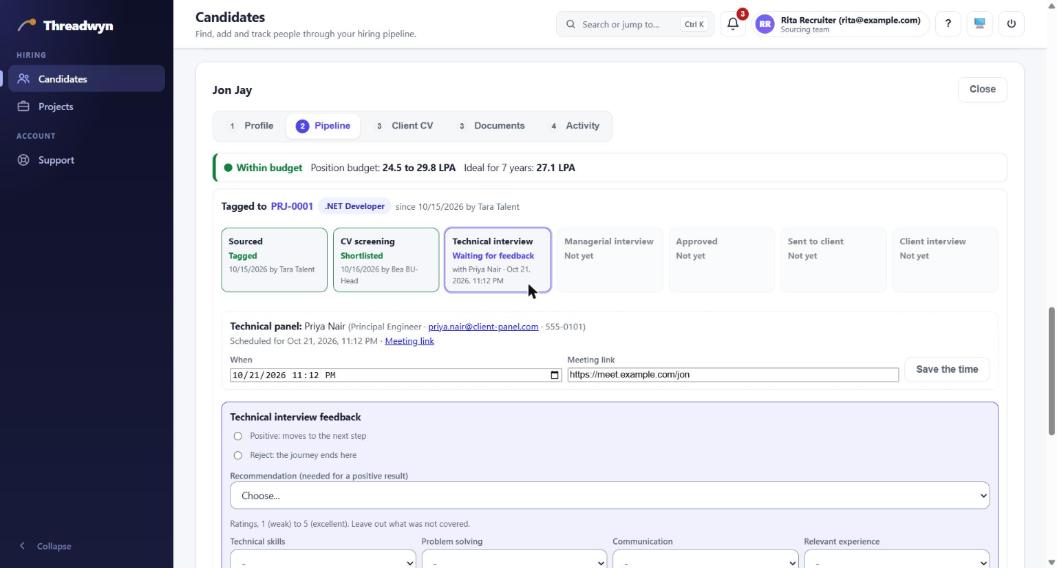Open help question mark

point(948,24)
